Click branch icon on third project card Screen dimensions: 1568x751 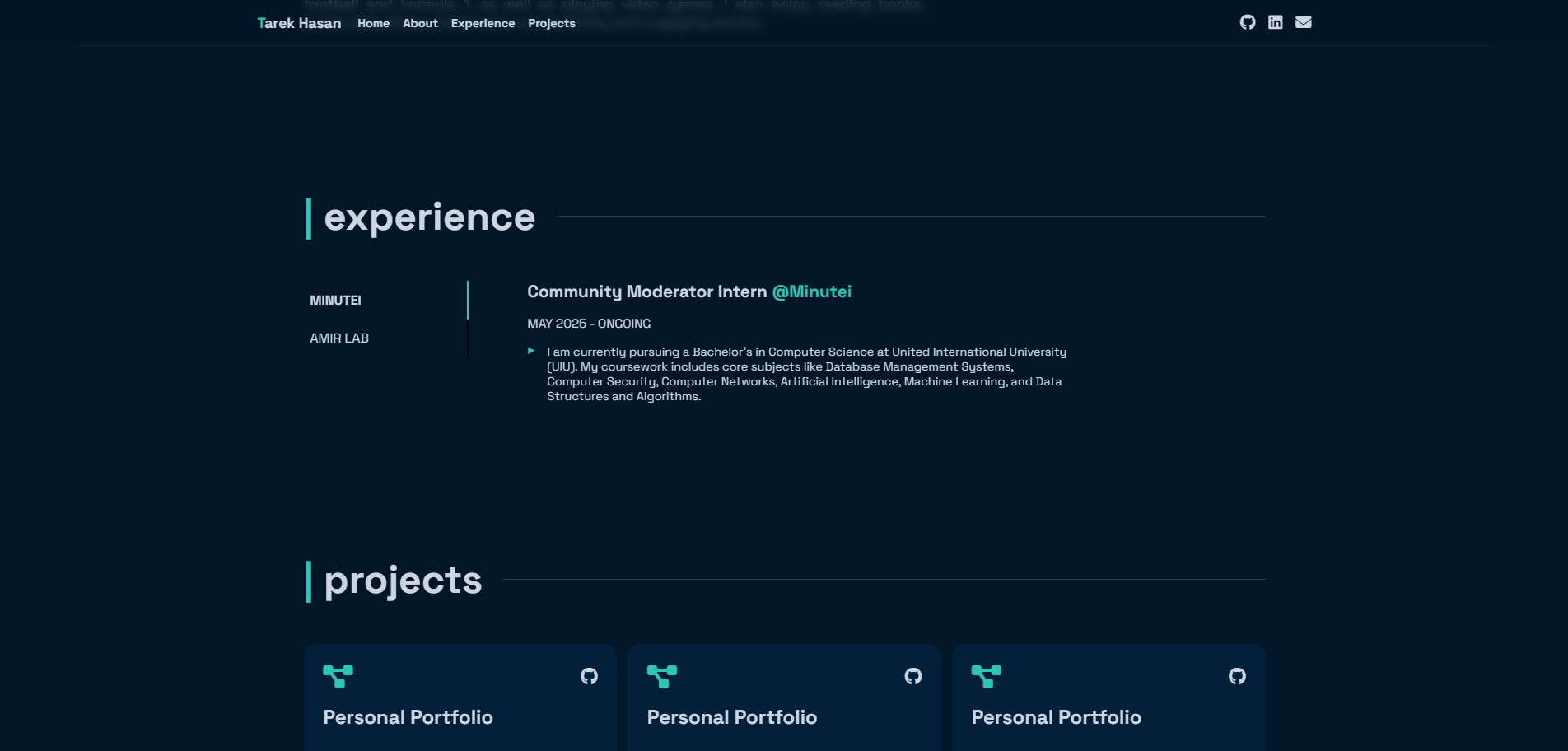(986, 676)
